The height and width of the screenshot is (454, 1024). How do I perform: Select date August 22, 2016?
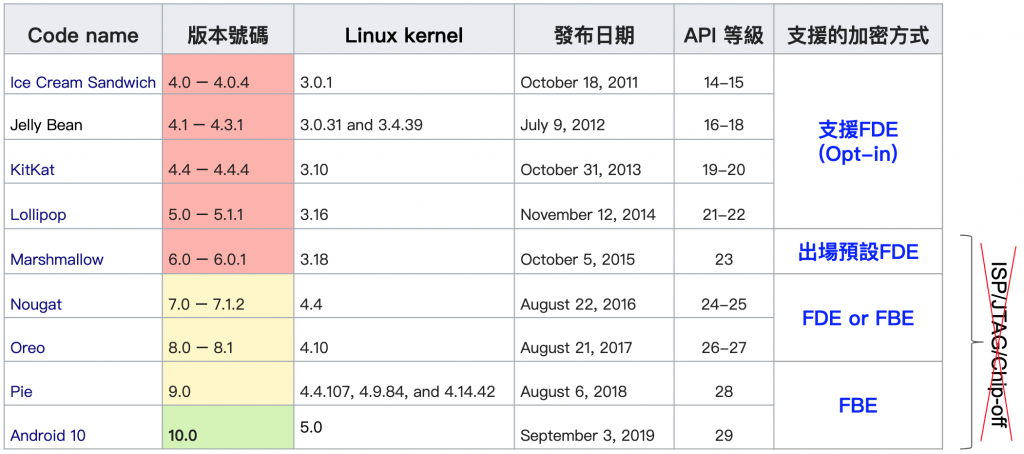594,296
